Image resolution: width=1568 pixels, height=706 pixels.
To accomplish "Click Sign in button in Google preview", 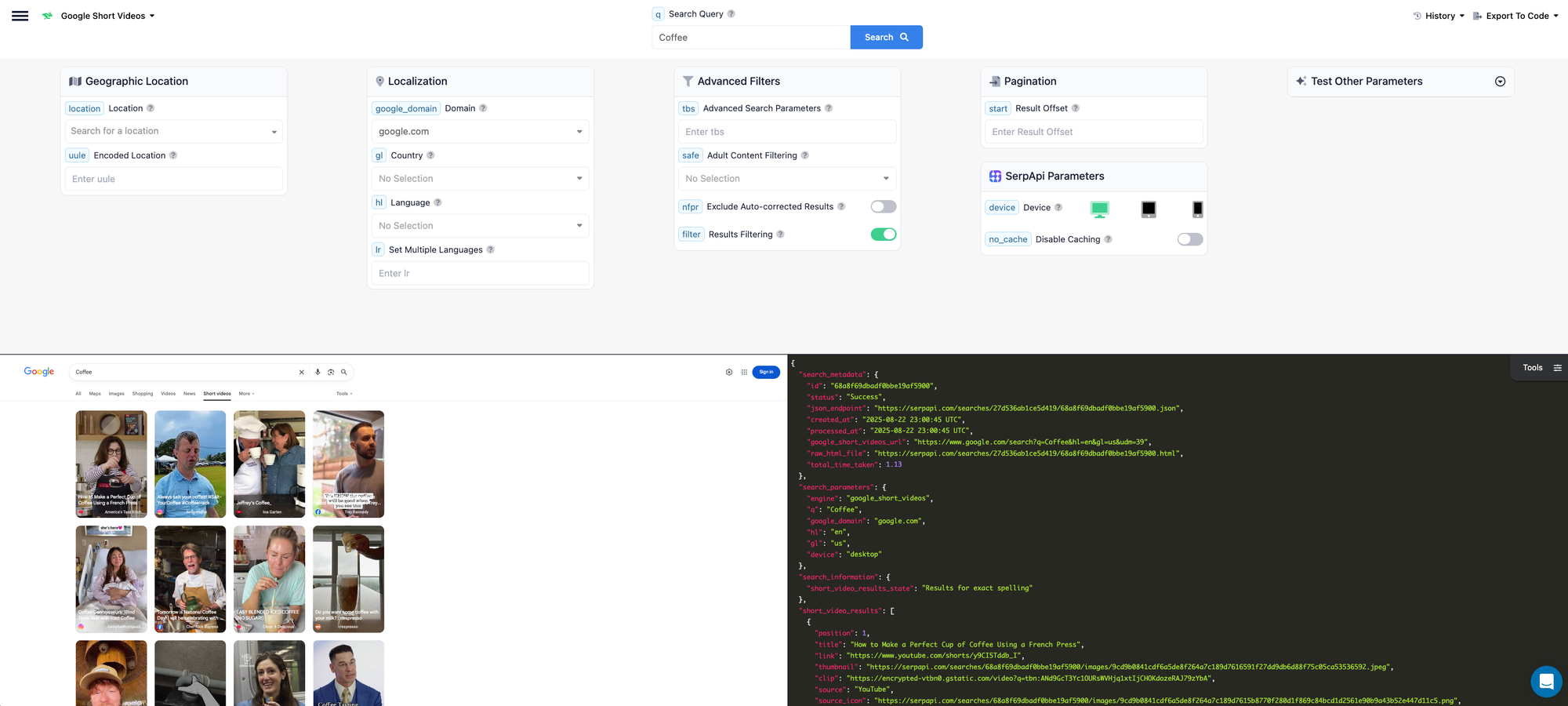I will [x=766, y=372].
